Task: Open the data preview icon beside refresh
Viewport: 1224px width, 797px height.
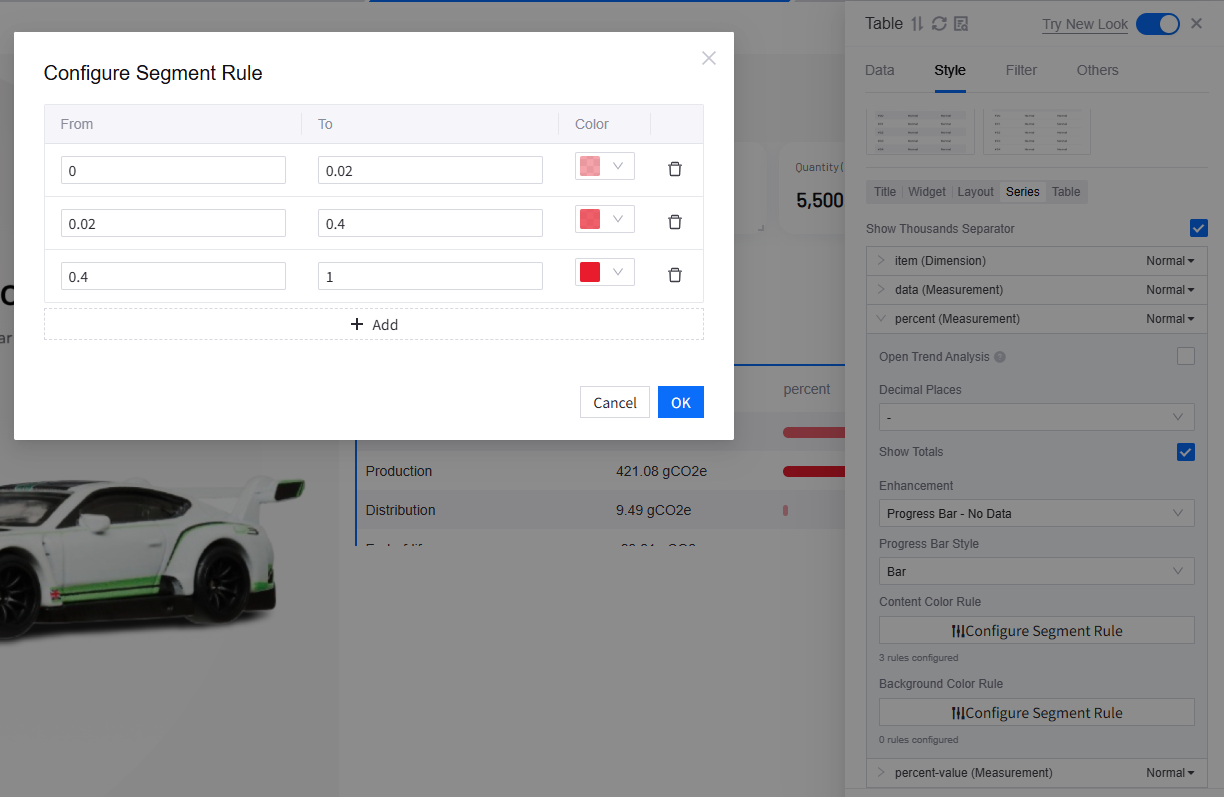Action: (961, 24)
